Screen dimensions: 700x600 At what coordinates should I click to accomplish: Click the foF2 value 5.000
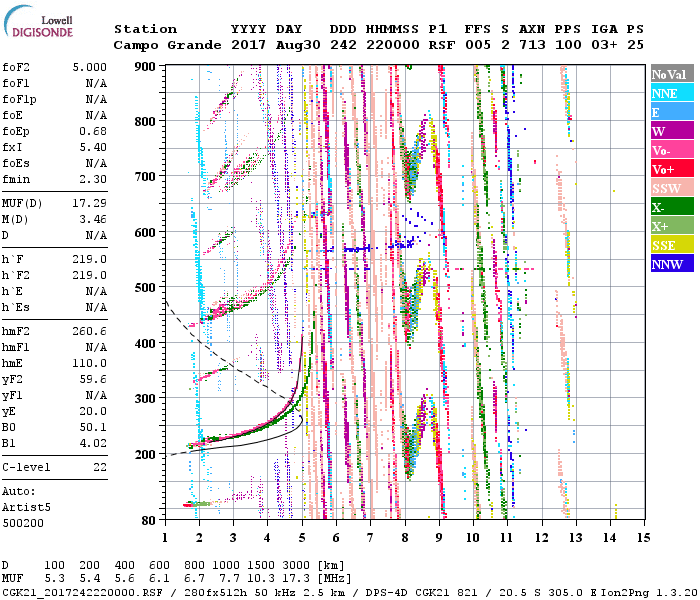[88, 68]
